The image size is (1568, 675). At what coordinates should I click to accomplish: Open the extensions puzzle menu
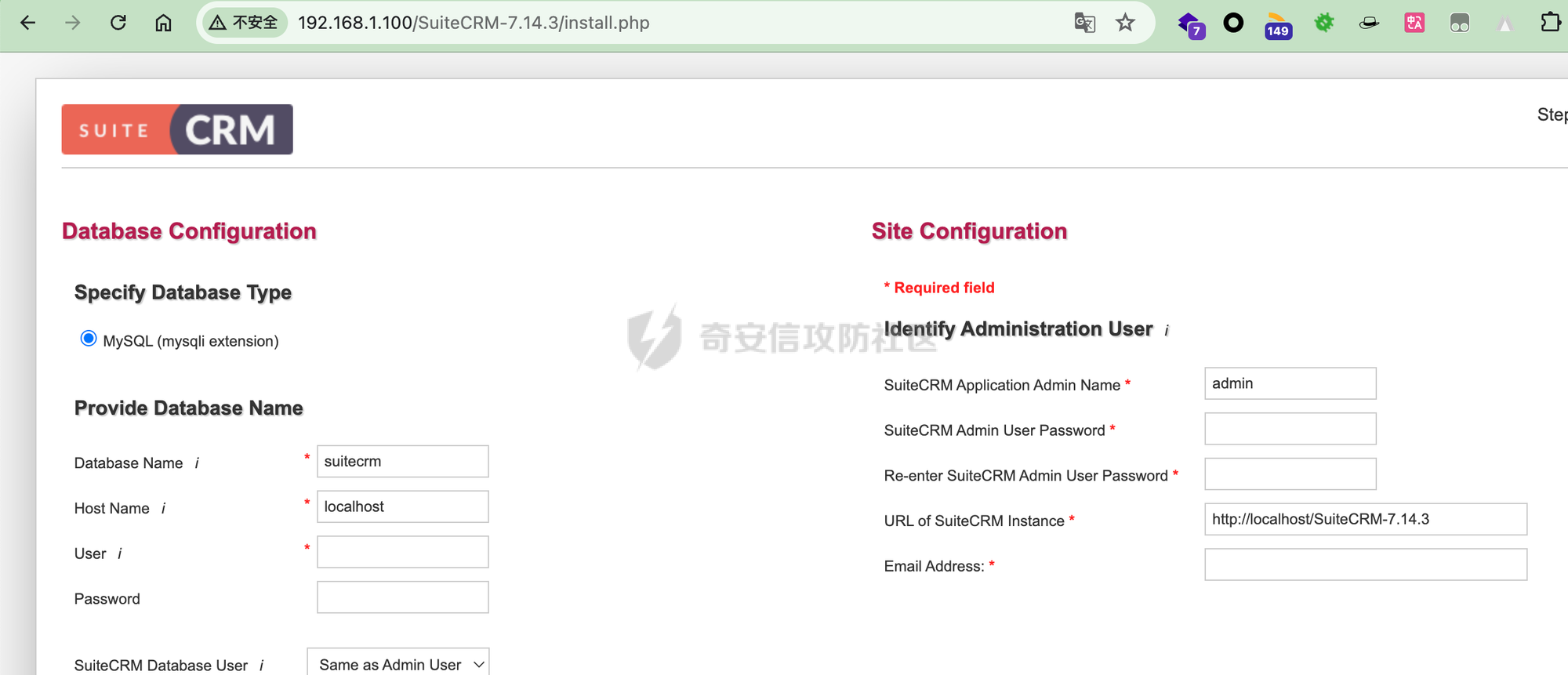click(1550, 23)
